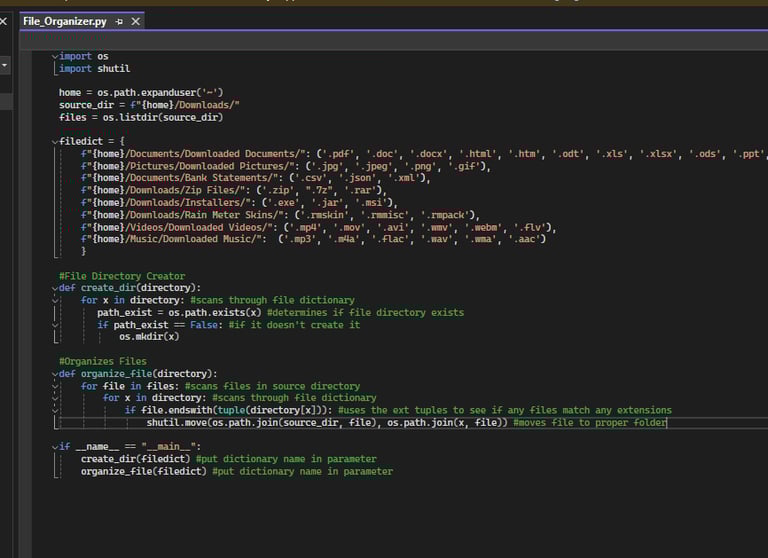Collapse the create_dir function definition
This screenshot has height=558, width=768.
click(55, 288)
